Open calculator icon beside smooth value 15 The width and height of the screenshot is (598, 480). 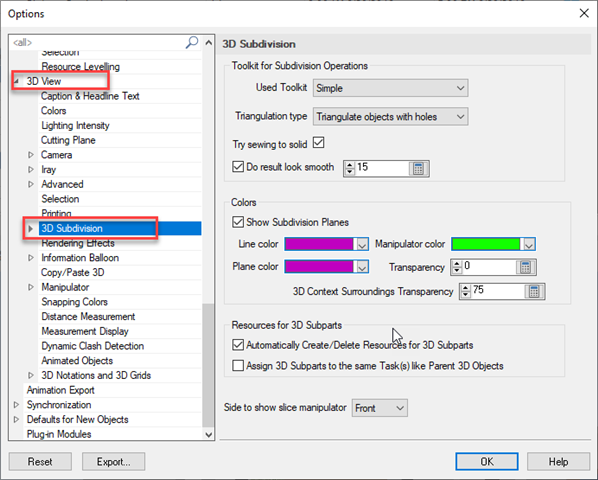pos(418,169)
